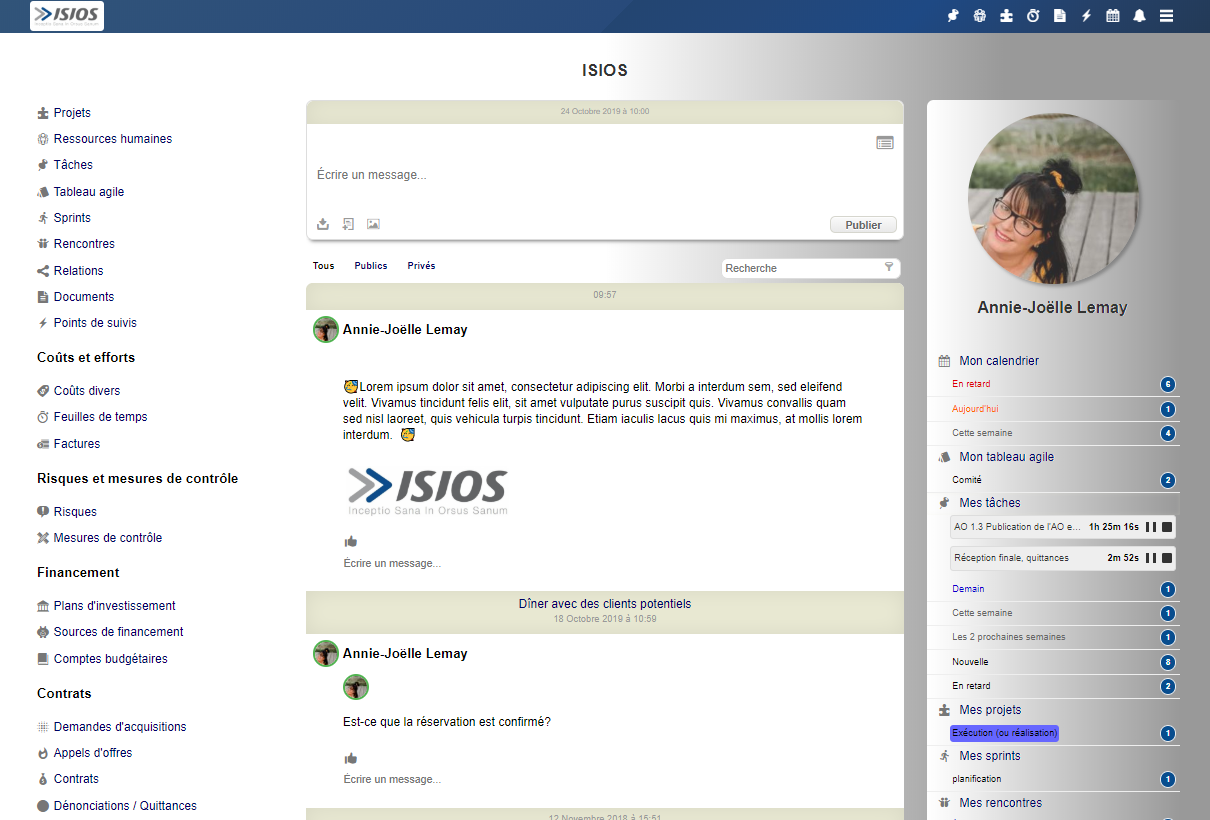Open Relations in the sidebar
This screenshot has height=820, width=1210.
click(78, 271)
